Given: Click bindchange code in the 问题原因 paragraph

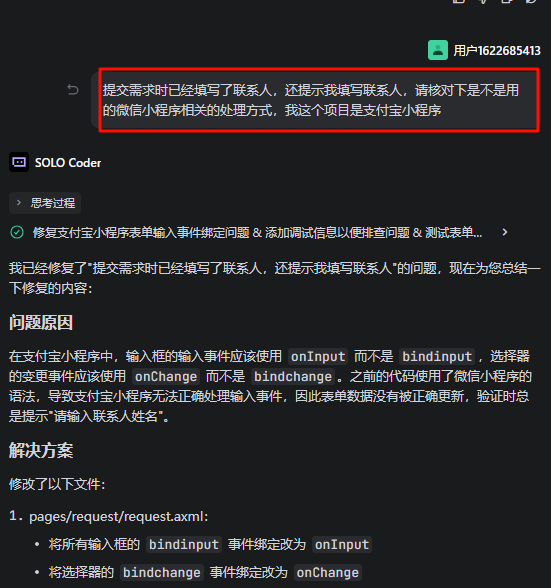Looking at the screenshot, I should pyautogui.click(x=293, y=376).
